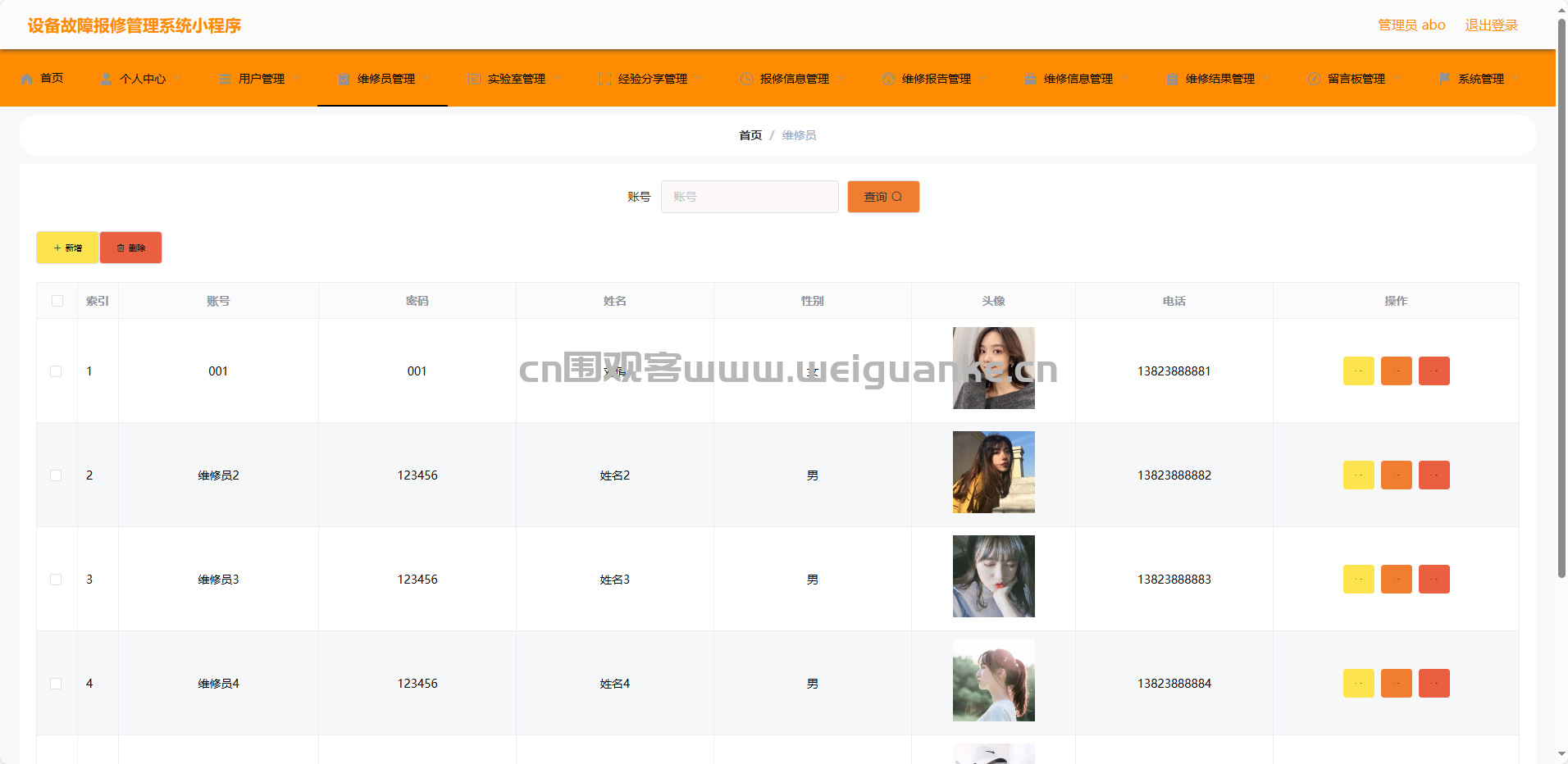
Task: Click the card icon of 实验室管理
Action: click(x=474, y=79)
